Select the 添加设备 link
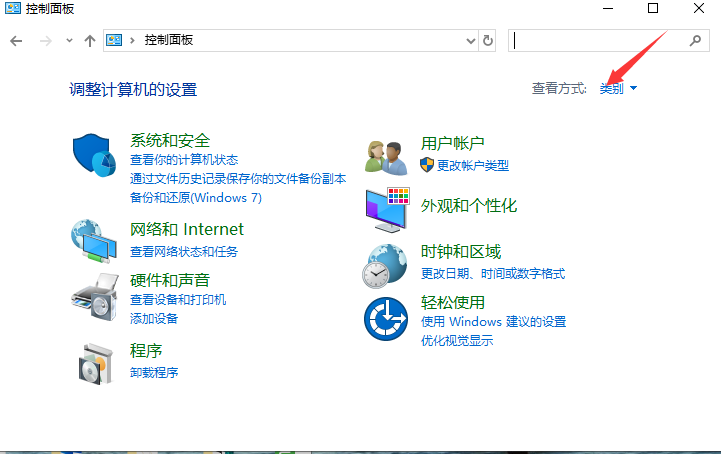 (x=154, y=318)
